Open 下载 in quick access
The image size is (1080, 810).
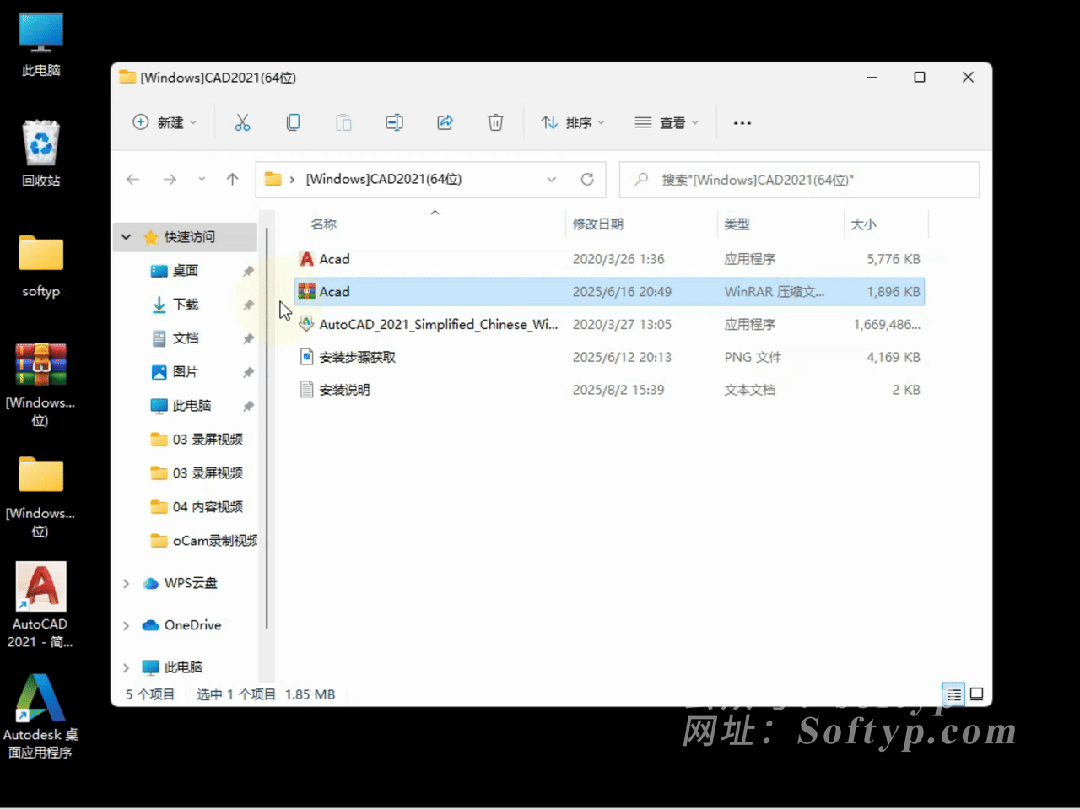[x=185, y=304]
